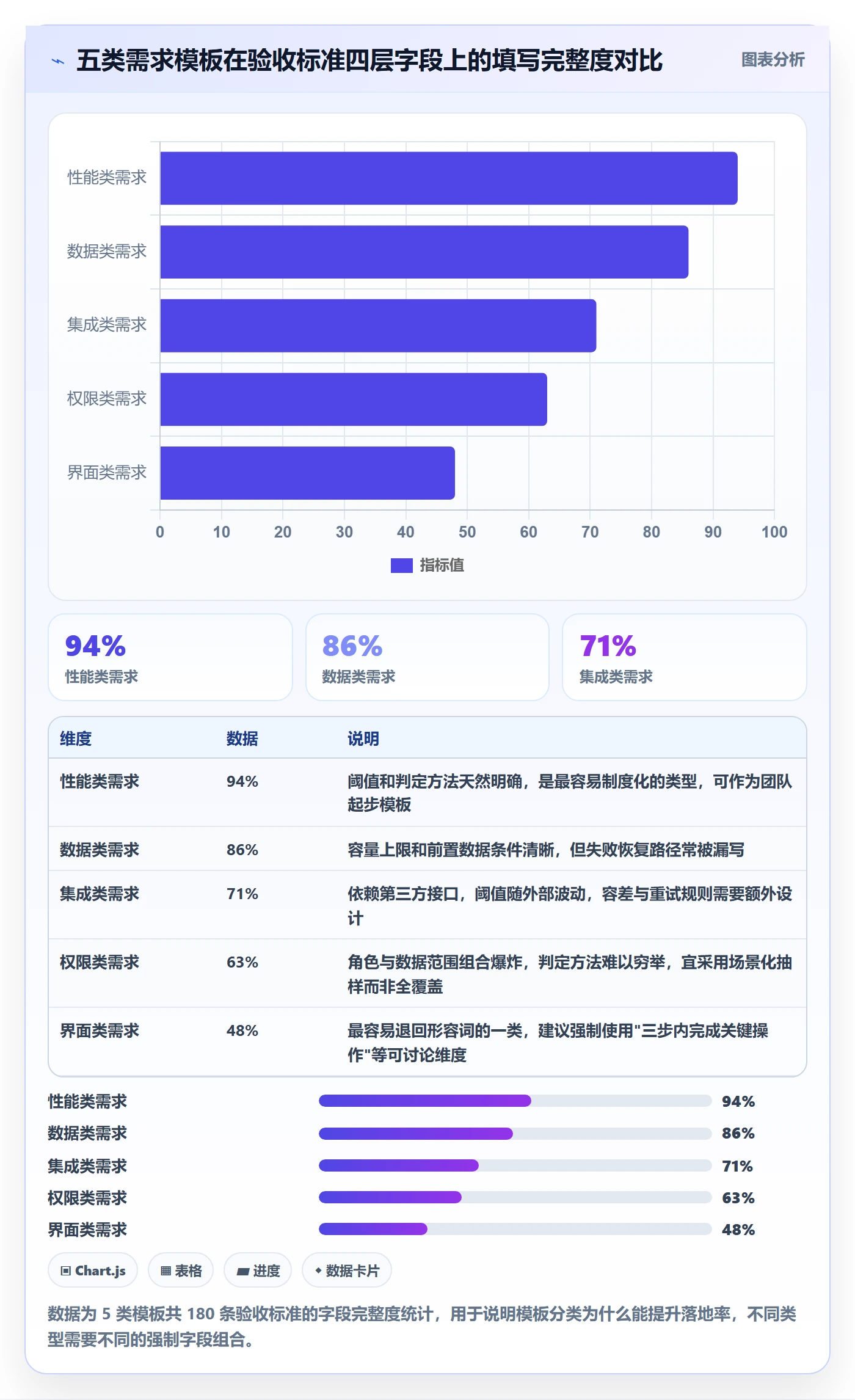Screen dimensions: 855x1400
Task: Select the 数据卡片 tag
Action: pyautogui.click(x=347, y=1271)
